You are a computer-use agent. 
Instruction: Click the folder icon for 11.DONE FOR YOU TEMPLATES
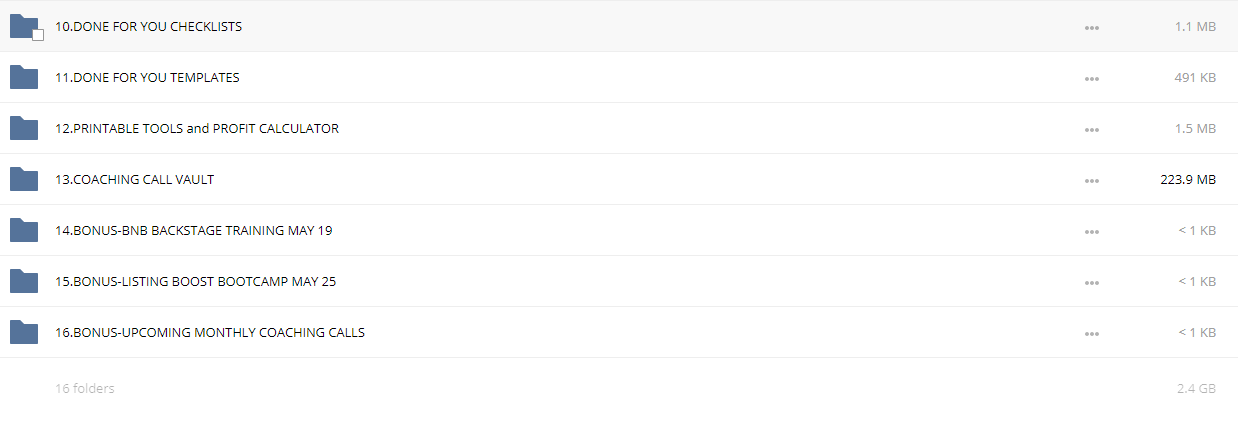click(x=23, y=77)
